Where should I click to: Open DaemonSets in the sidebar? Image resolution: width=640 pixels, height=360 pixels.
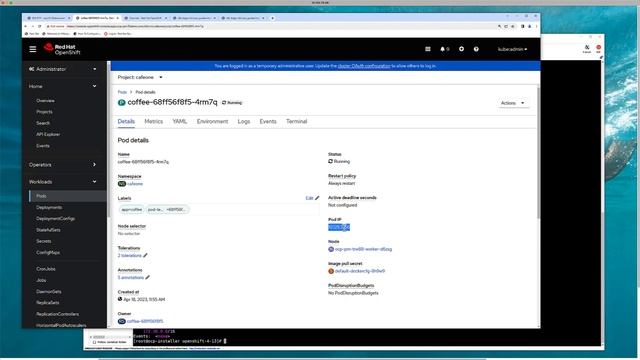coord(49,291)
